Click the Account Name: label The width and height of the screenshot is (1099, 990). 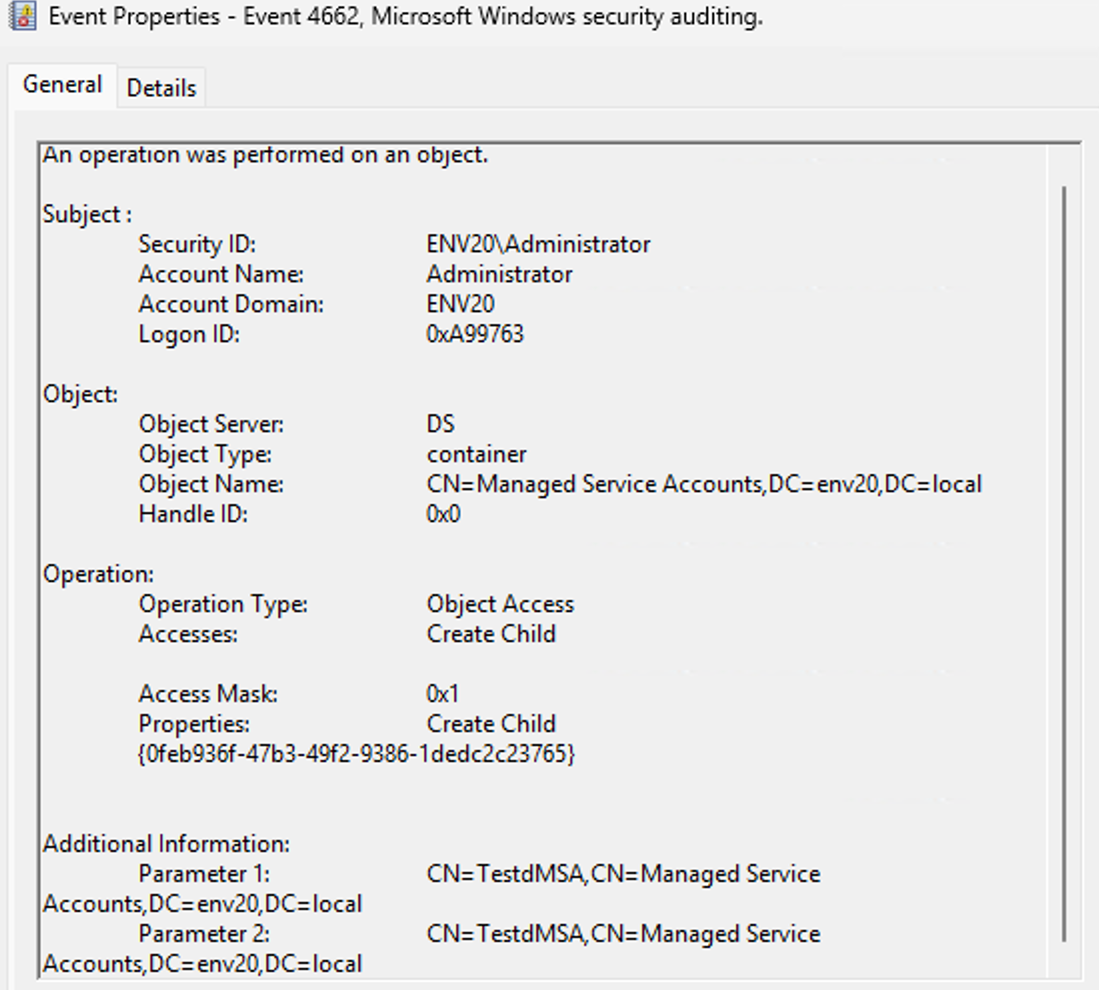point(221,274)
